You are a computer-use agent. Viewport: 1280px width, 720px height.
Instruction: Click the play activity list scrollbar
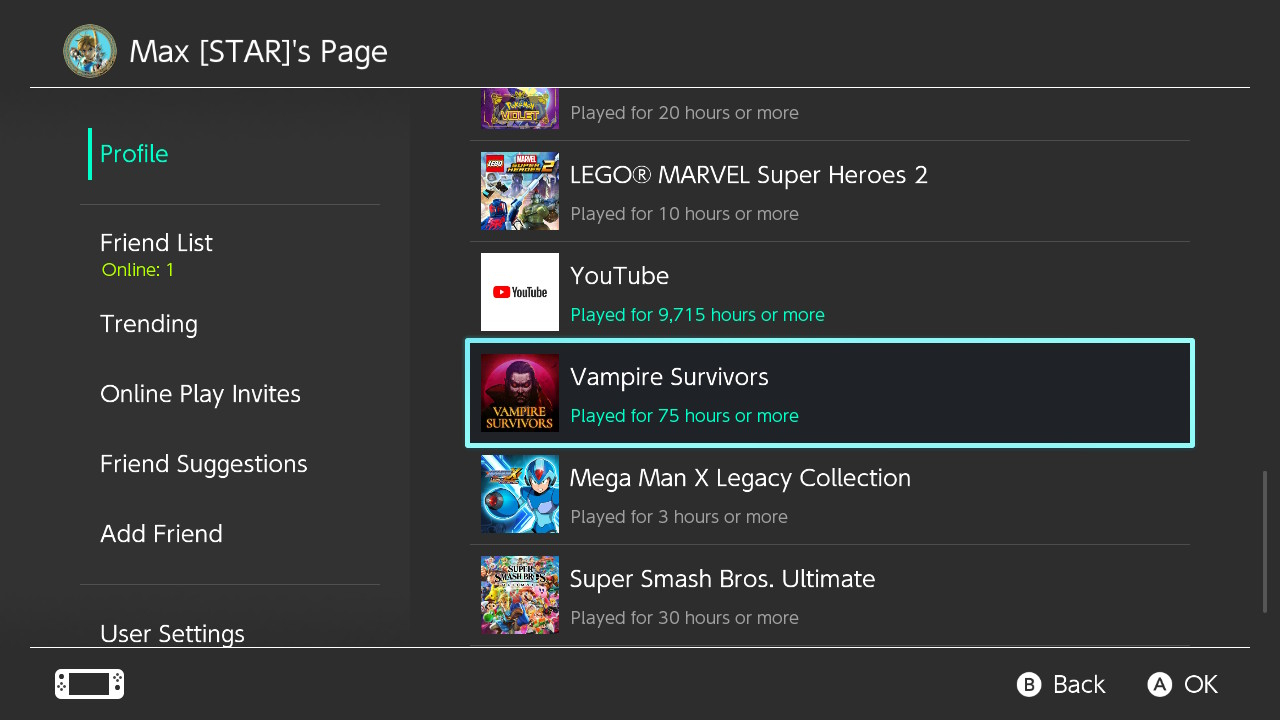(1265, 541)
